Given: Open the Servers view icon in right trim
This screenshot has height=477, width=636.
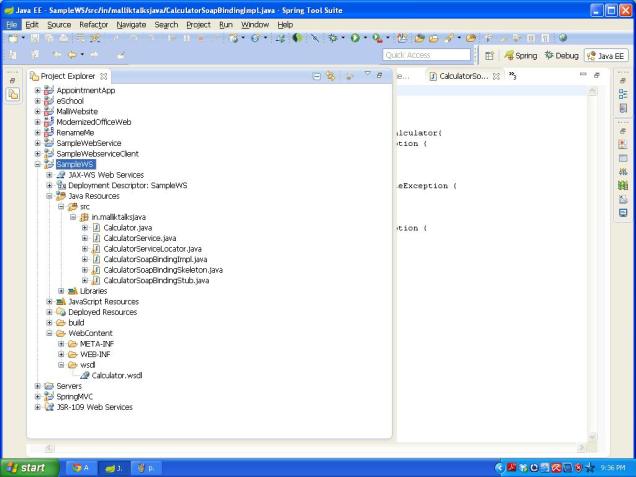Looking at the screenshot, I should (623, 172).
